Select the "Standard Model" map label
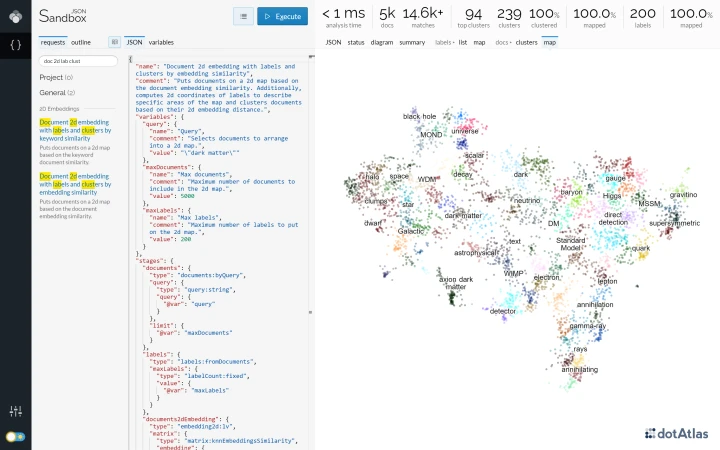The image size is (720, 450). point(571,244)
